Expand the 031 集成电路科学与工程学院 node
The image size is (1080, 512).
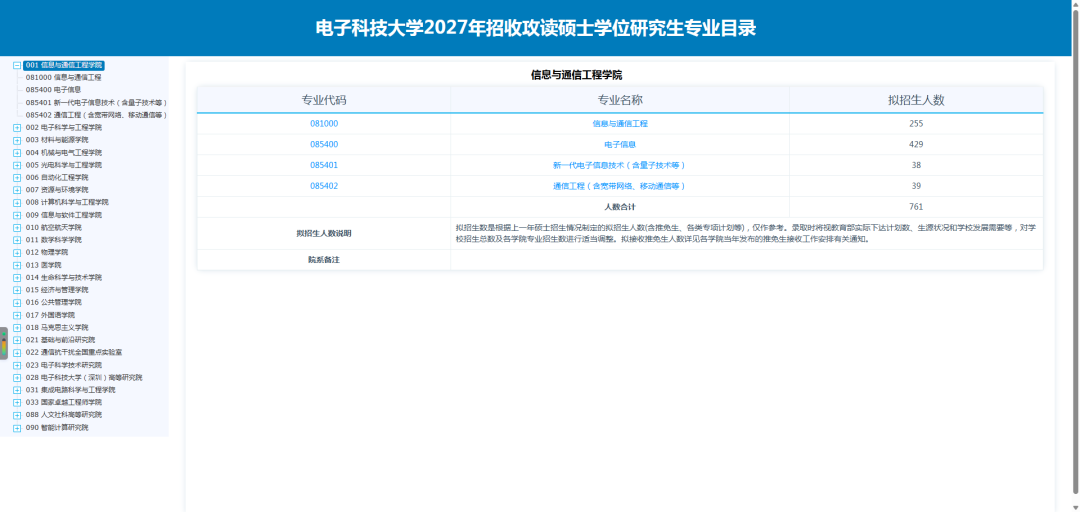(17, 390)
